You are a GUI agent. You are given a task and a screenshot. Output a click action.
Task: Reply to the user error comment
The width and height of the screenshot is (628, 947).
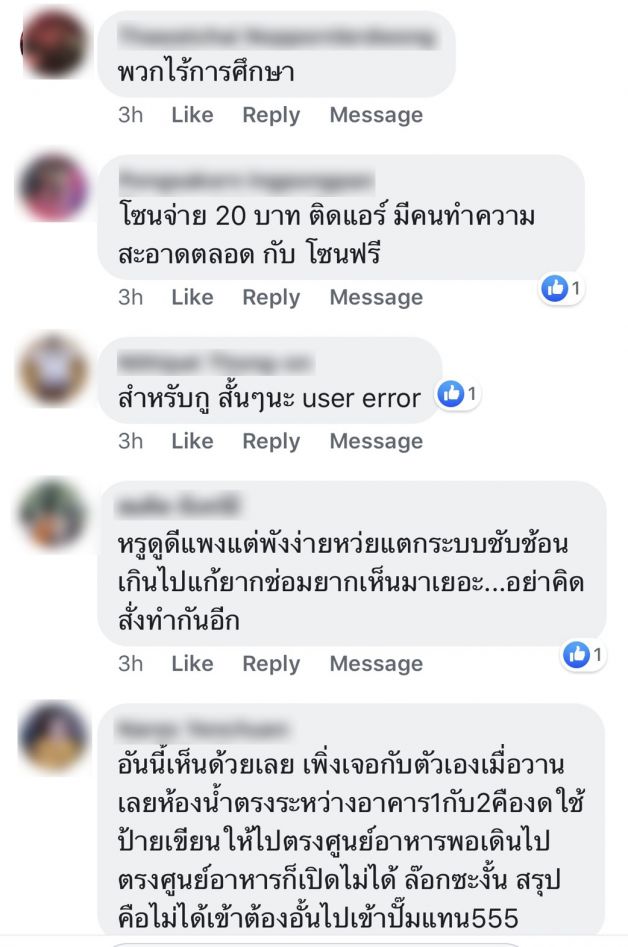pyautogui.click(x=271, y=441)
